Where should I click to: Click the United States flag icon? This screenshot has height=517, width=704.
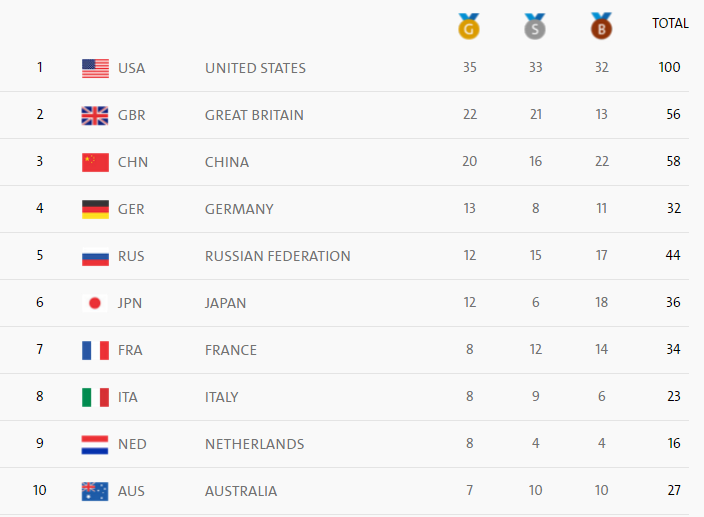click(x=95, y=68)
